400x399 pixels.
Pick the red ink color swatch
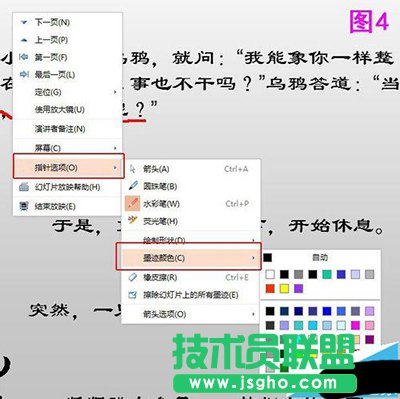270,288
